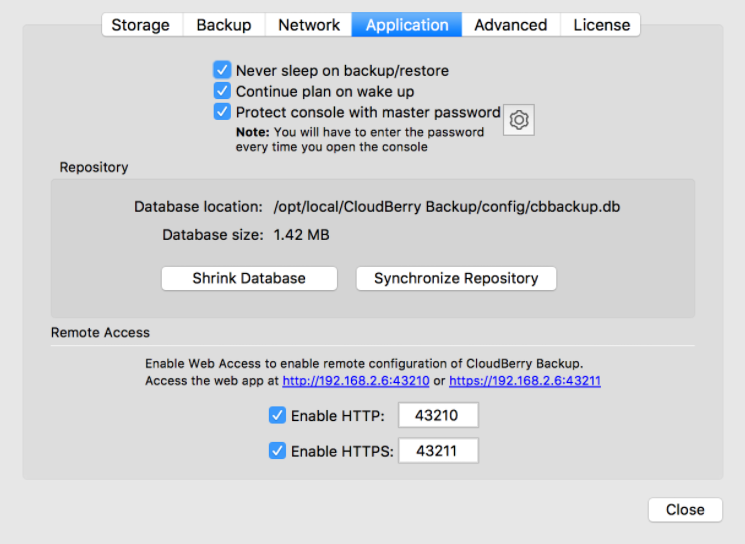The width and height of the screenshot is (745, 544).
Task: Open the Advanced tab
Action: pos(511,25)
